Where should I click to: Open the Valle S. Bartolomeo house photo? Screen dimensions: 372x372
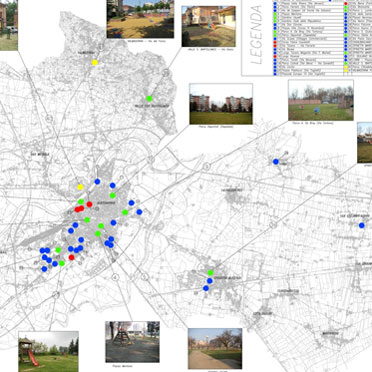[x=209, y=26]
